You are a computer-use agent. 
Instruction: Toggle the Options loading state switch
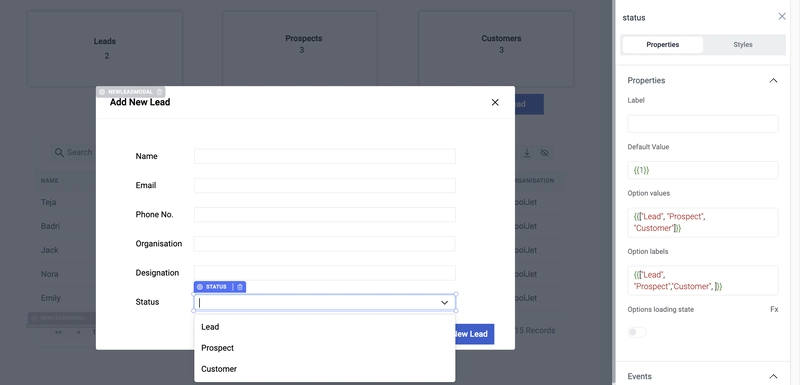[x=637, y=332]
